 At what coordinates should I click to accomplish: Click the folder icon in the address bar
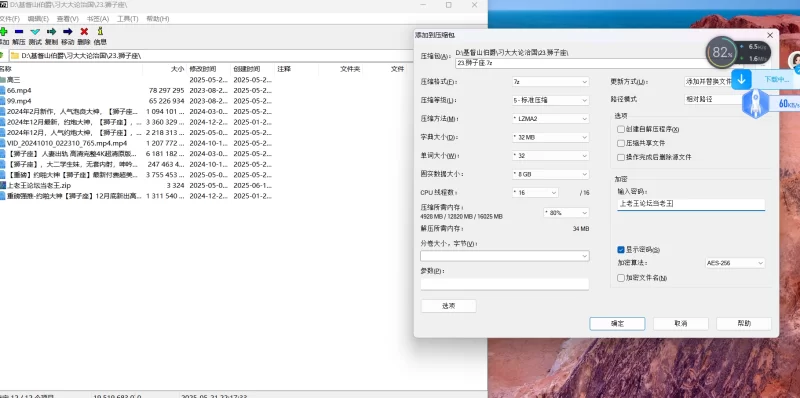point(15,55)
